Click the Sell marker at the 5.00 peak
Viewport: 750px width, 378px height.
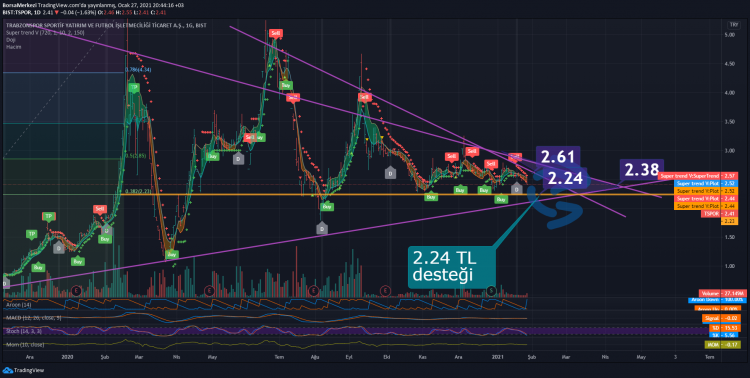pyautogui.click(x=276, y=33)
